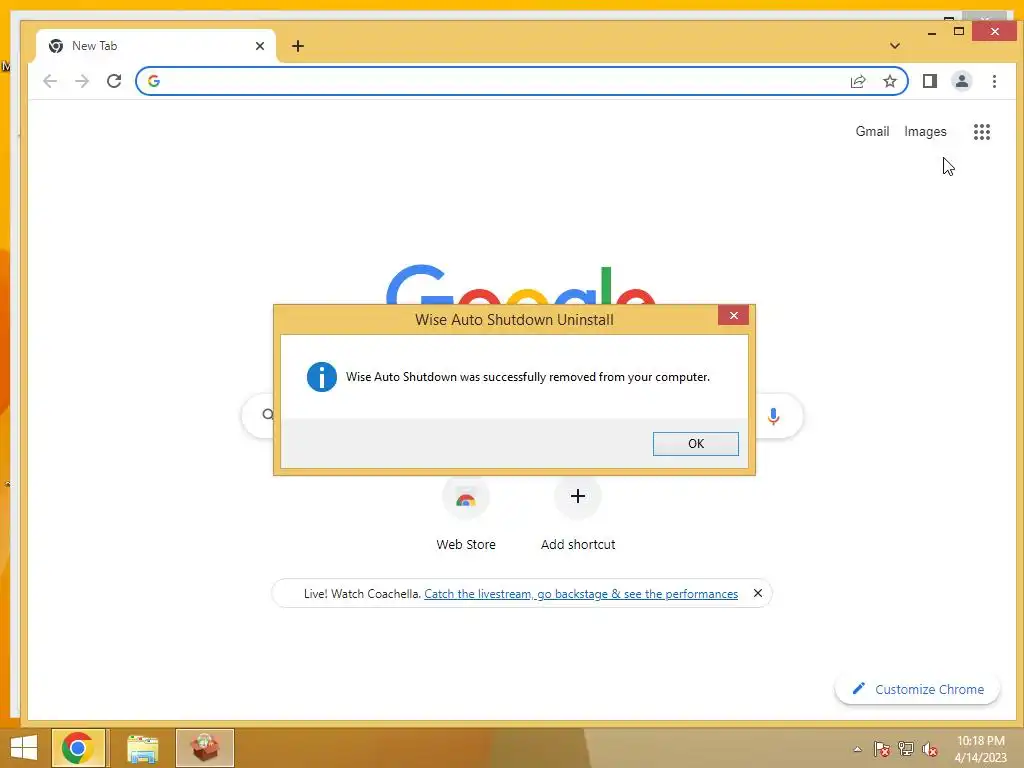Reload the page in Chrome

click(x=114, y=81)
